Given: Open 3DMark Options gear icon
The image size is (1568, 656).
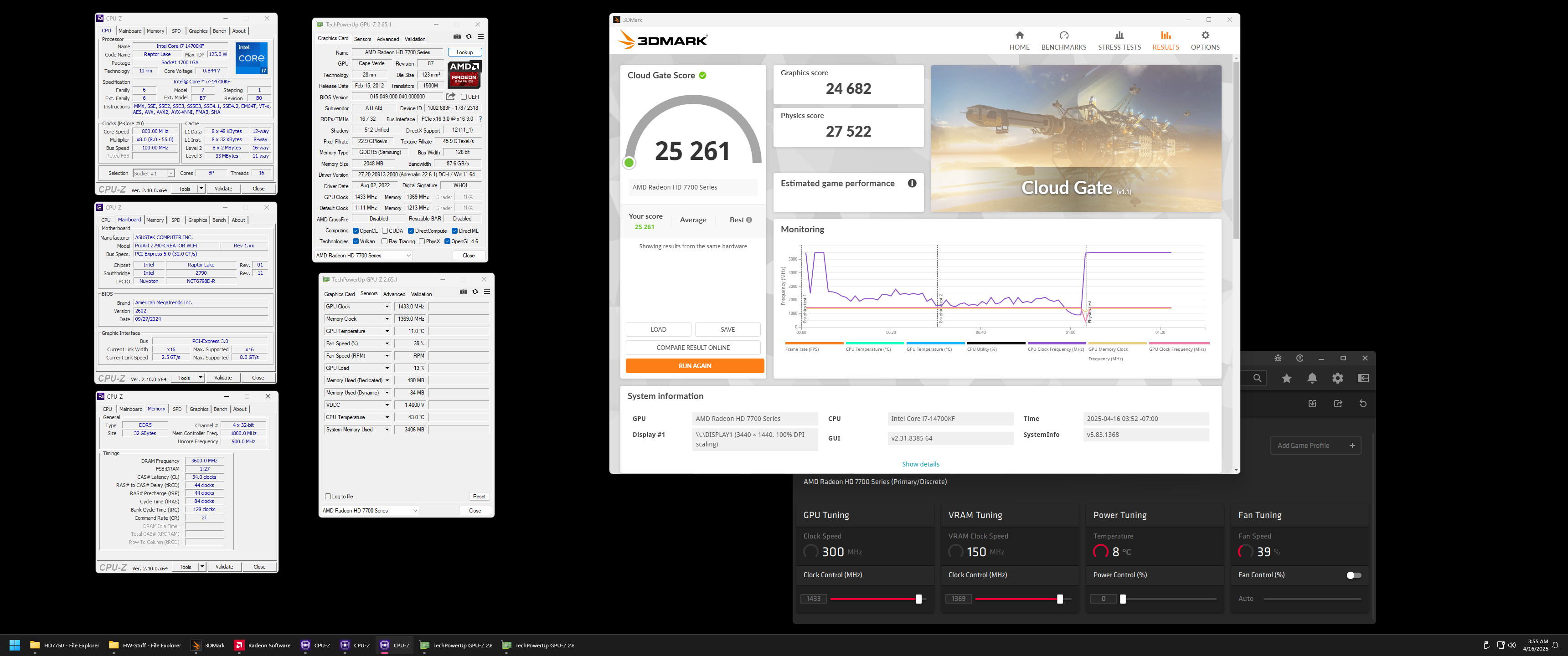Looking at the screenshot, I should (x=1205, y=35).
